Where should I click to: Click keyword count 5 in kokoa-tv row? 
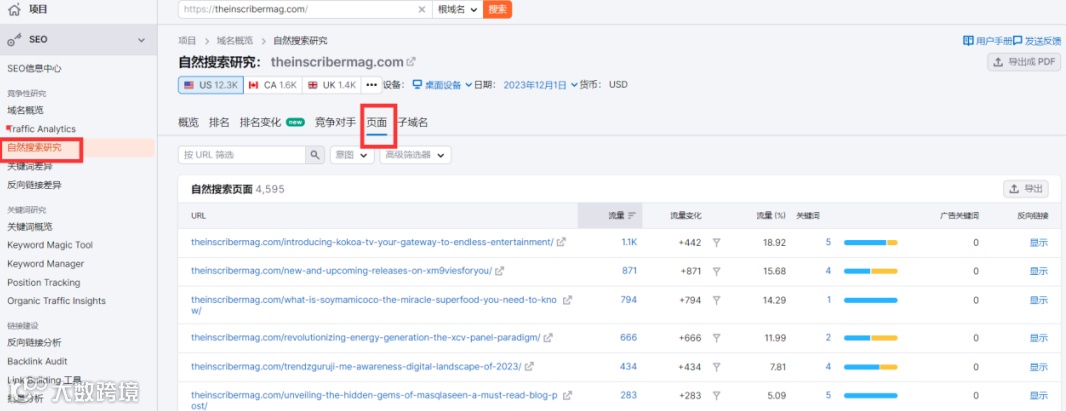pyautogui.click(x=828, y=242)
